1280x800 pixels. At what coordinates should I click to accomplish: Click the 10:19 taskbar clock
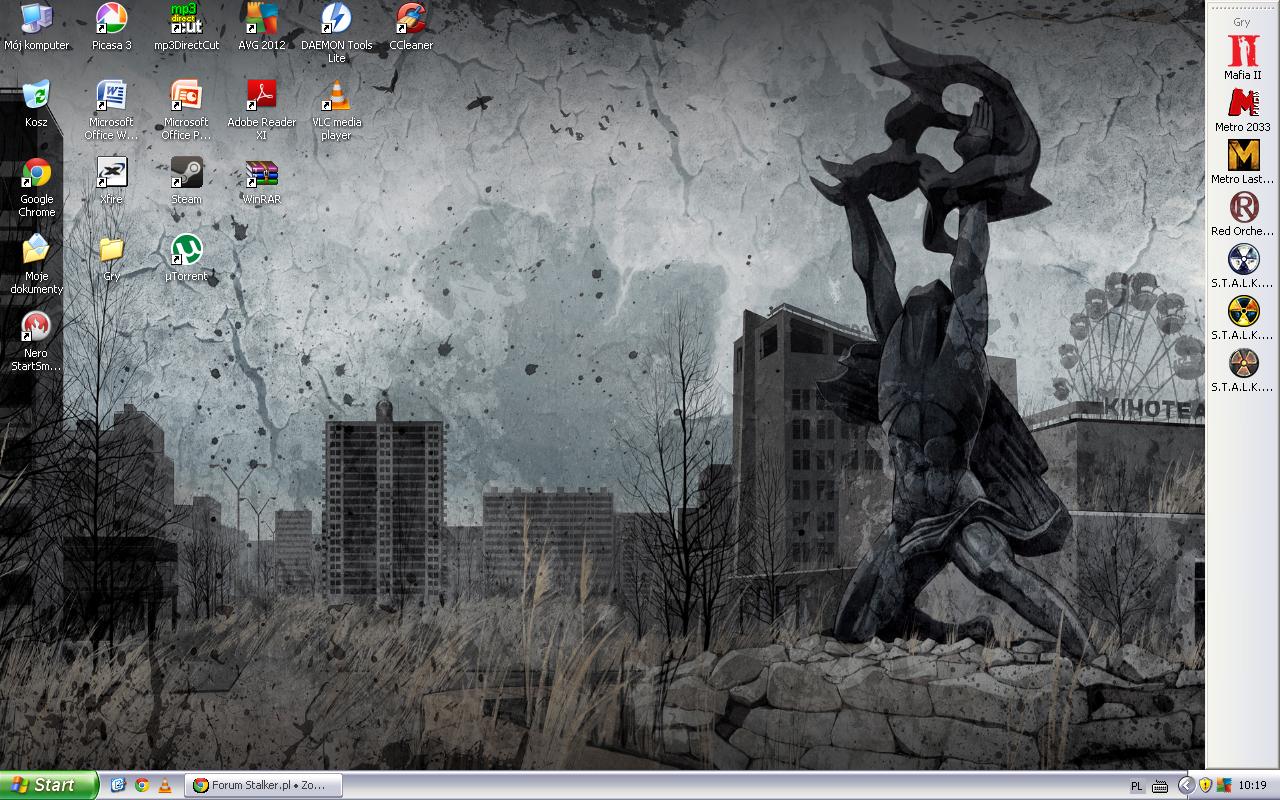point(1252,786)
